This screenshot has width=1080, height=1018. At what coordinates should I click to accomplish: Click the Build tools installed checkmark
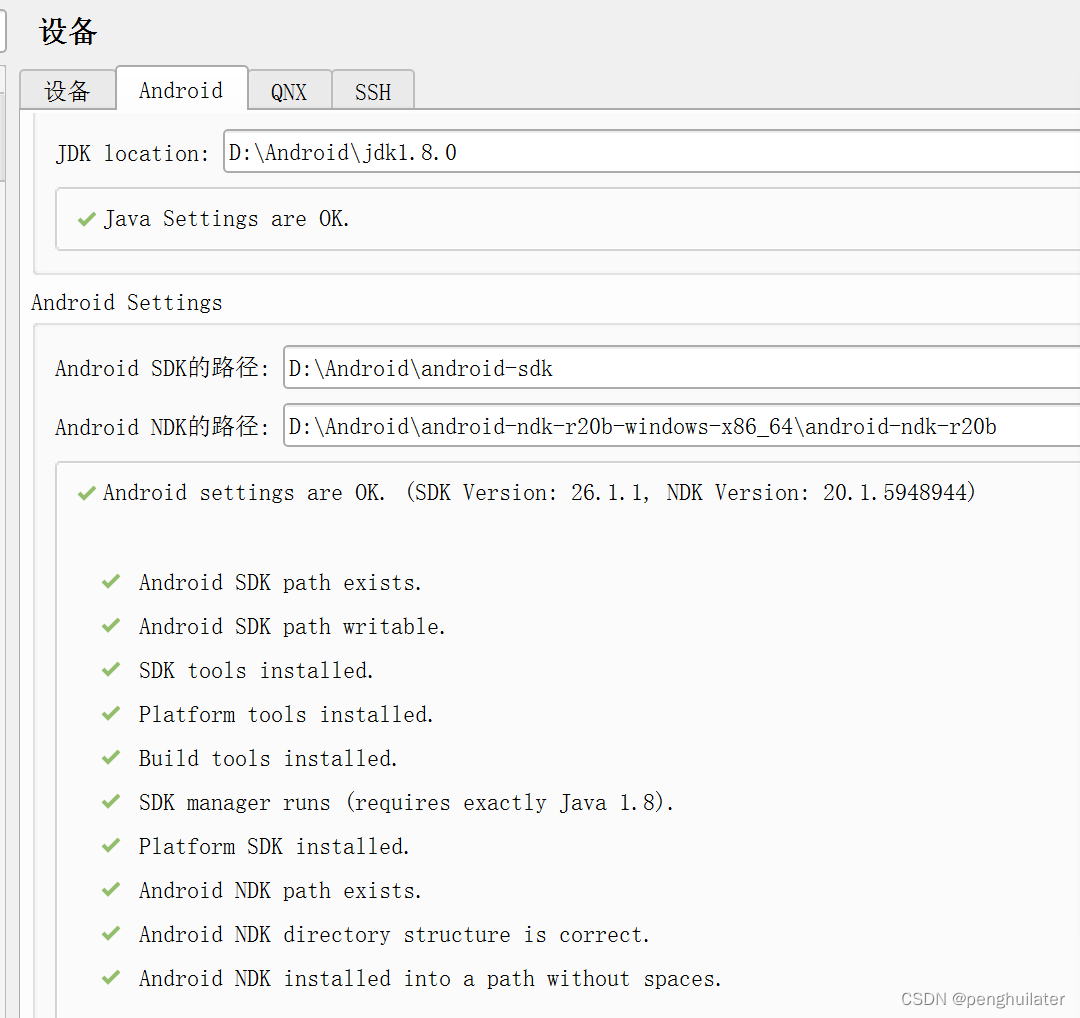point(111,757)
